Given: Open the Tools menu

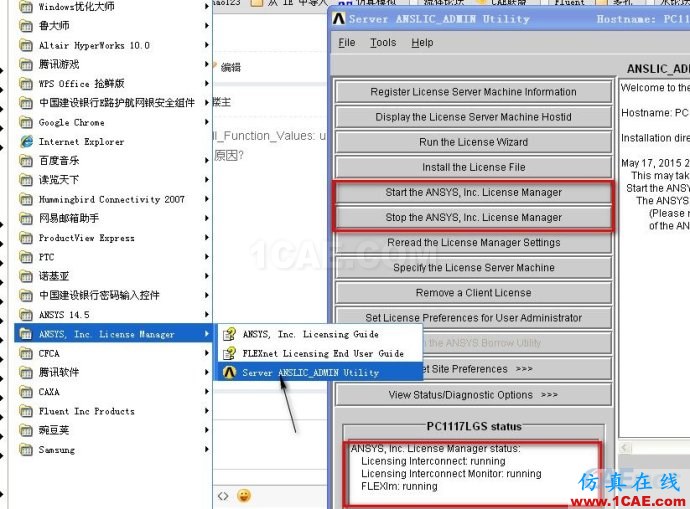Looking at the screenshot, I should (x=383, y=43).
